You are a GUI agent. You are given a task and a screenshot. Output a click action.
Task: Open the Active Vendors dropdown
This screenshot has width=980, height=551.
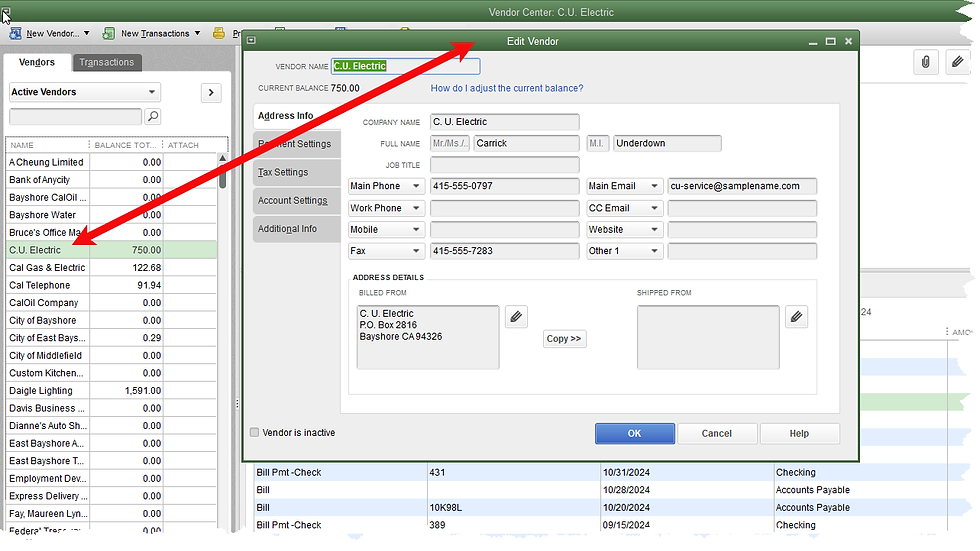pyautogui.click(x=85, y=92)
